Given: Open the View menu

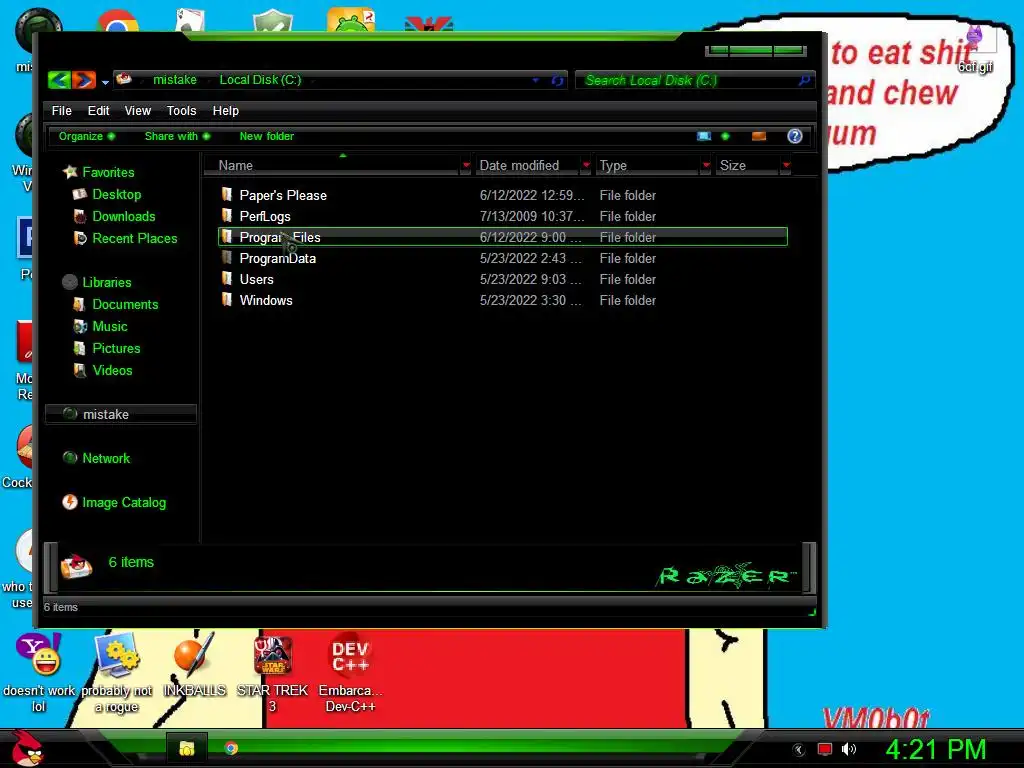Looking at the screenshot, I should [x=138, y=110].
